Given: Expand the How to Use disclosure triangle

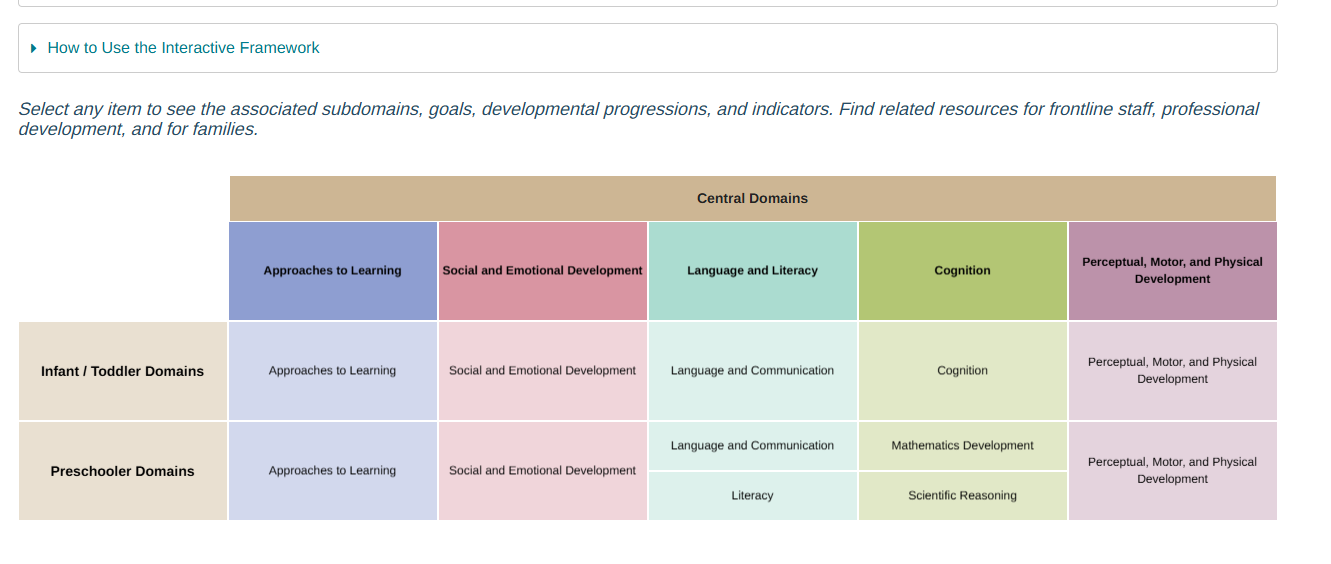Looking at the screenshot, I should [x=34, y=48].
